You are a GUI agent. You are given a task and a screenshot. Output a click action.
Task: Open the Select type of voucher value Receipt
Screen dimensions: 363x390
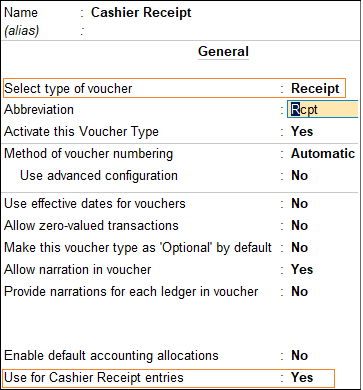tap(315, 88)
